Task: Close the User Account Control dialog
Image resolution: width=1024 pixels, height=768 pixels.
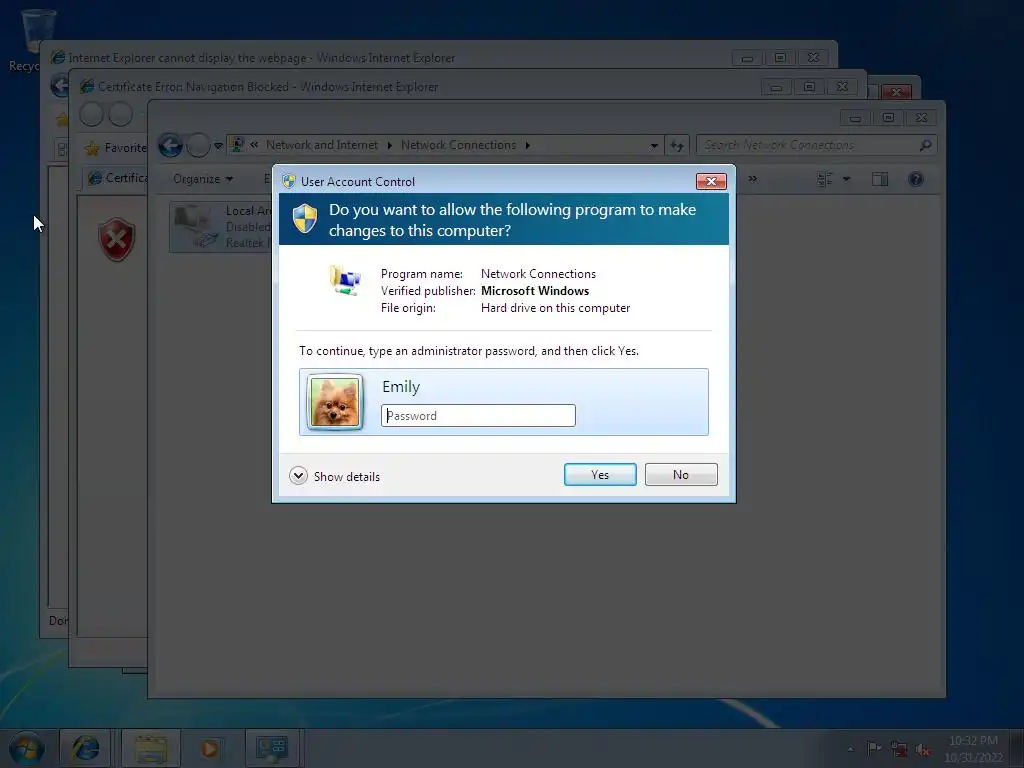Action: coord(711,181)
